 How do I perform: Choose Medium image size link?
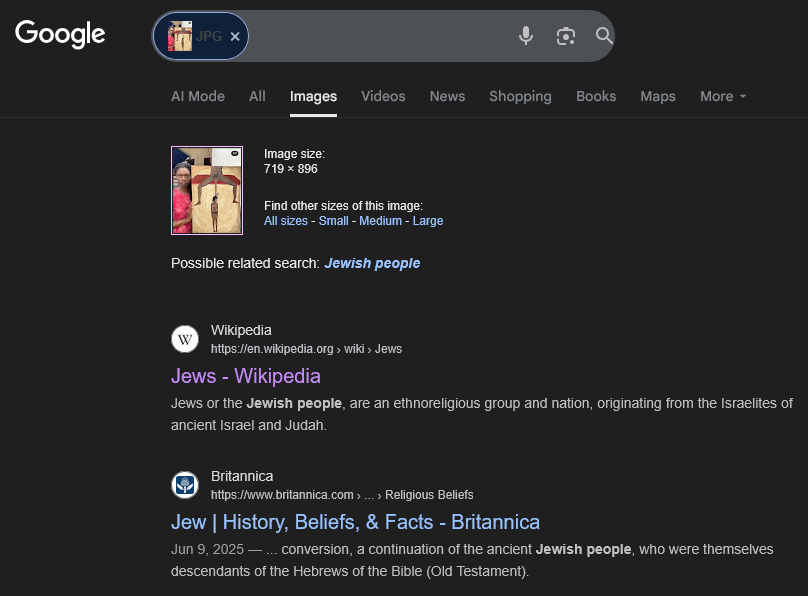(x=380, y=221)
